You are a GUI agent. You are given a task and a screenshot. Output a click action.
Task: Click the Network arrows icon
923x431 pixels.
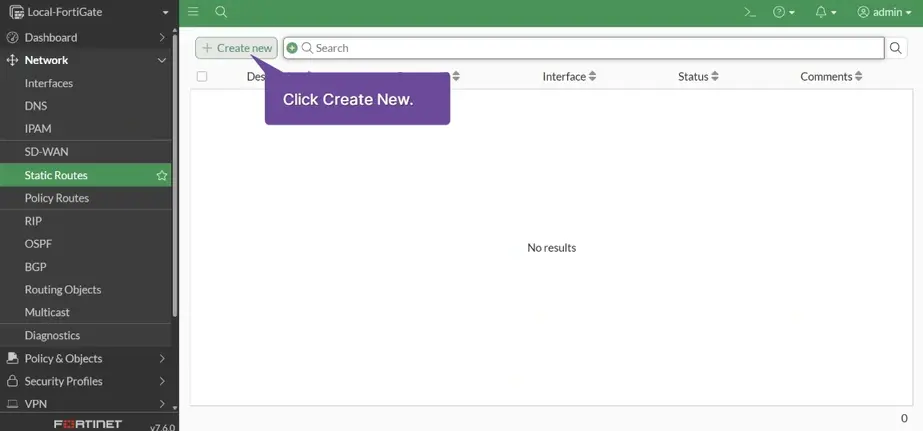(x=12, y=60)
